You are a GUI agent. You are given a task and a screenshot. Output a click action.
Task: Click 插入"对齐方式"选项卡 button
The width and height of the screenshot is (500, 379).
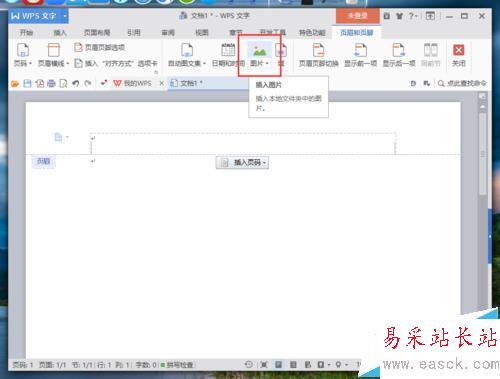pos(116,63)
